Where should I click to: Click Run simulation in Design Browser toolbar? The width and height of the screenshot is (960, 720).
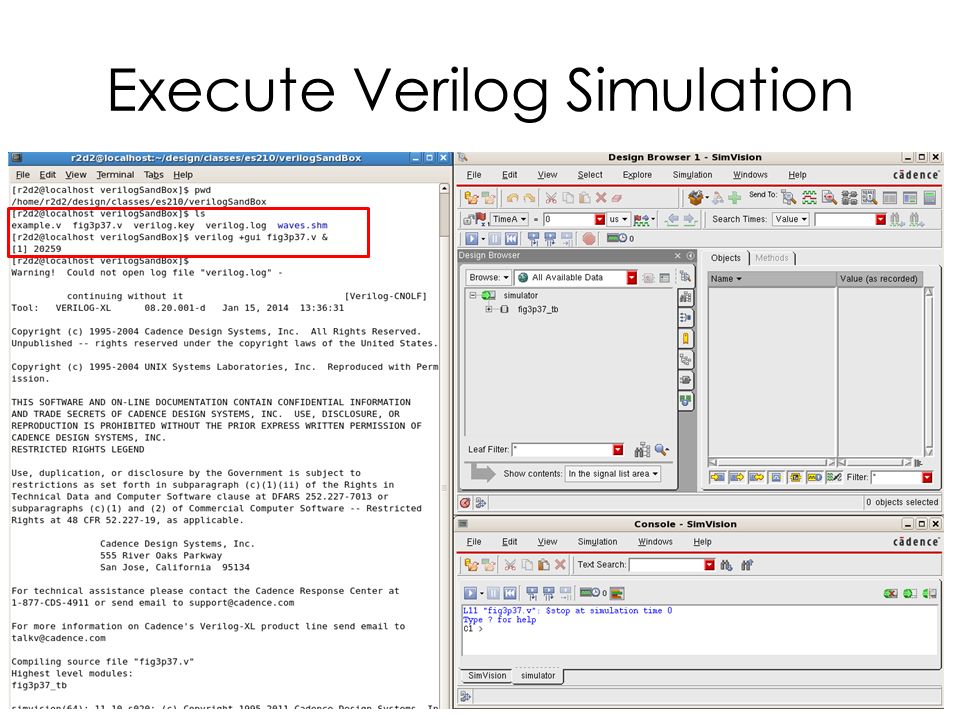(471, 239)
